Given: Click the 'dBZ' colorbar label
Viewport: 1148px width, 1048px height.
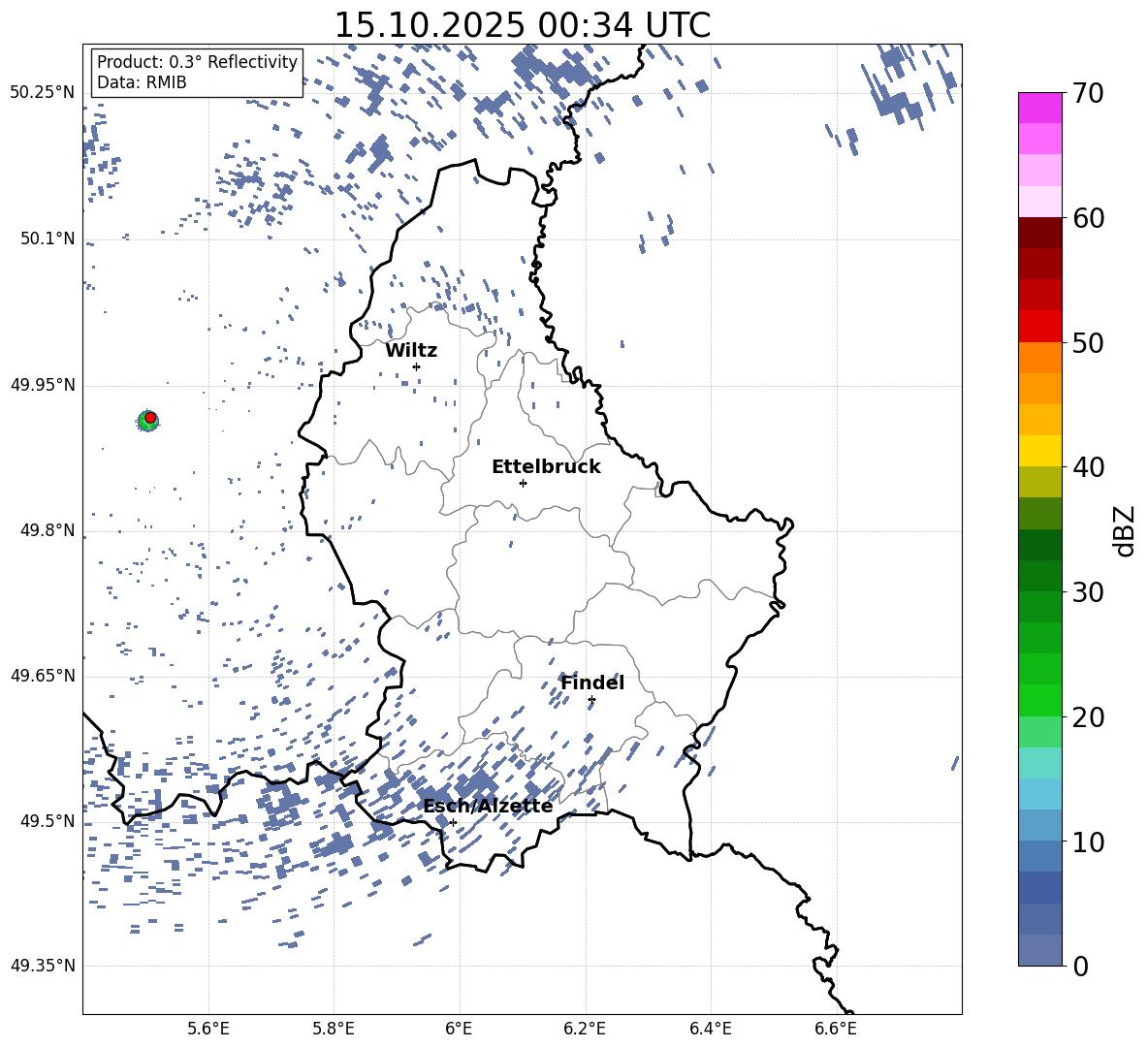Looking at the screenshot, I should (x=1126, y=530).
